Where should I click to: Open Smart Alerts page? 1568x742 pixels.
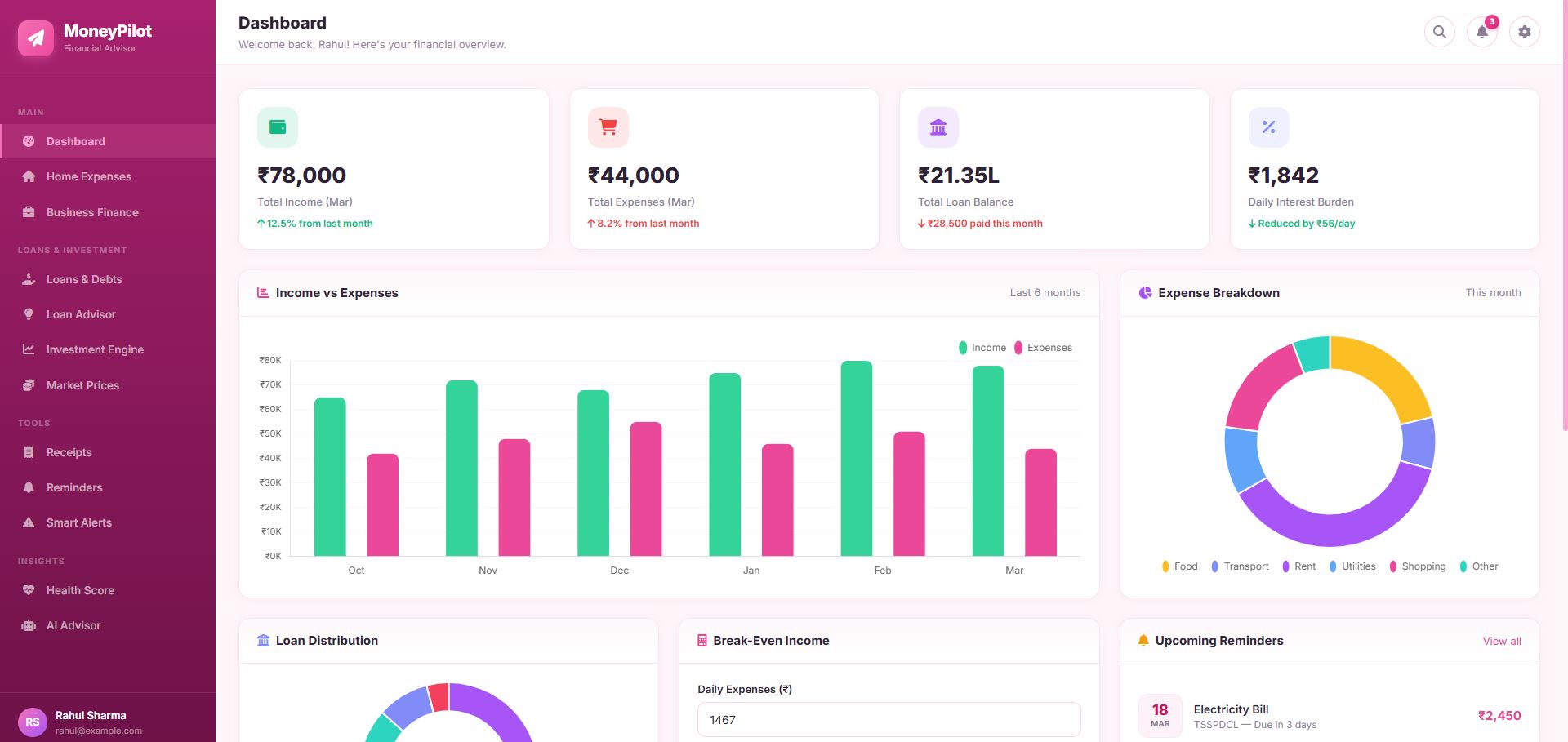click(x=108, y=522)
